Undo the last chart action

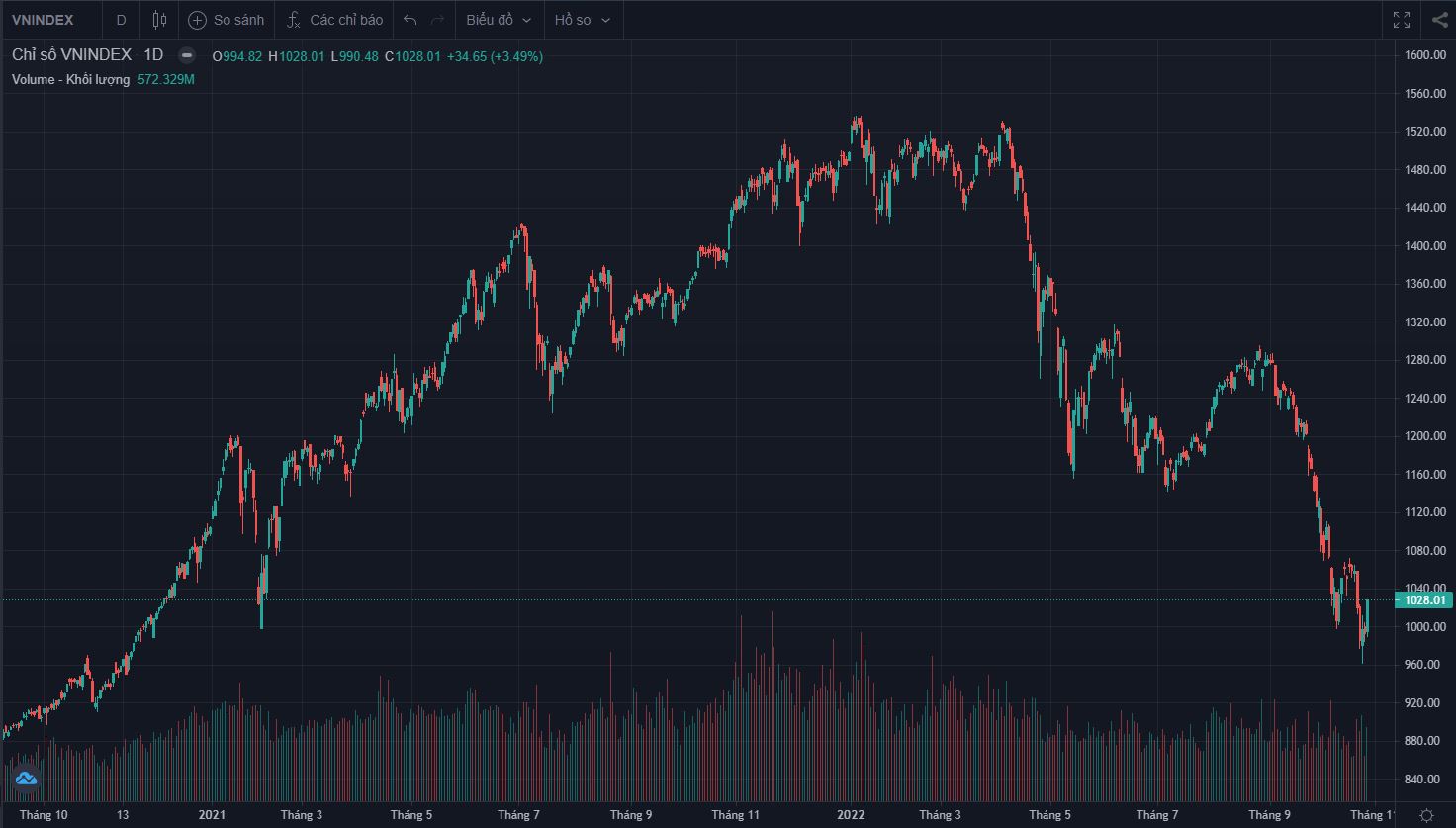click(410, 20)
